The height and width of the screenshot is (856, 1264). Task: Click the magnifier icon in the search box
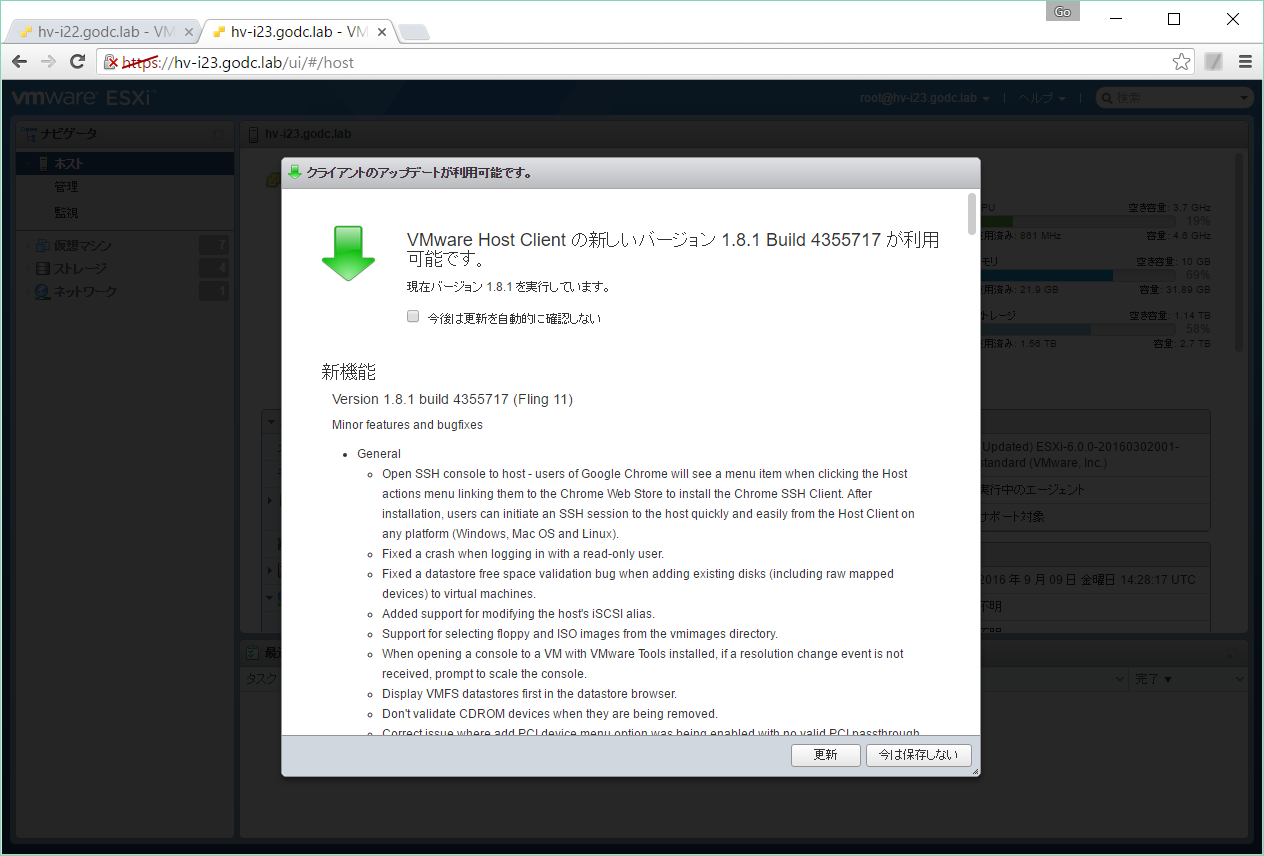pos(1107,98)
